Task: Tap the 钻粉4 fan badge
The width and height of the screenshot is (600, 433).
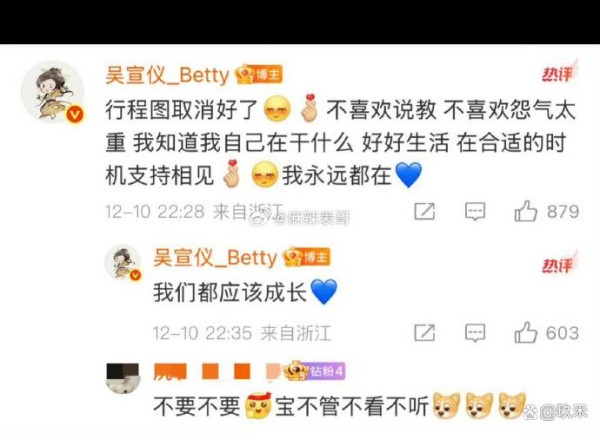Action: pyautogui.click(x=315, y=371)
